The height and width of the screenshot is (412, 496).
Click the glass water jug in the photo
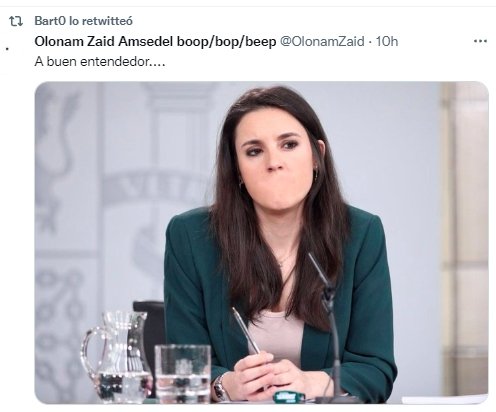[x=117, y=357]
